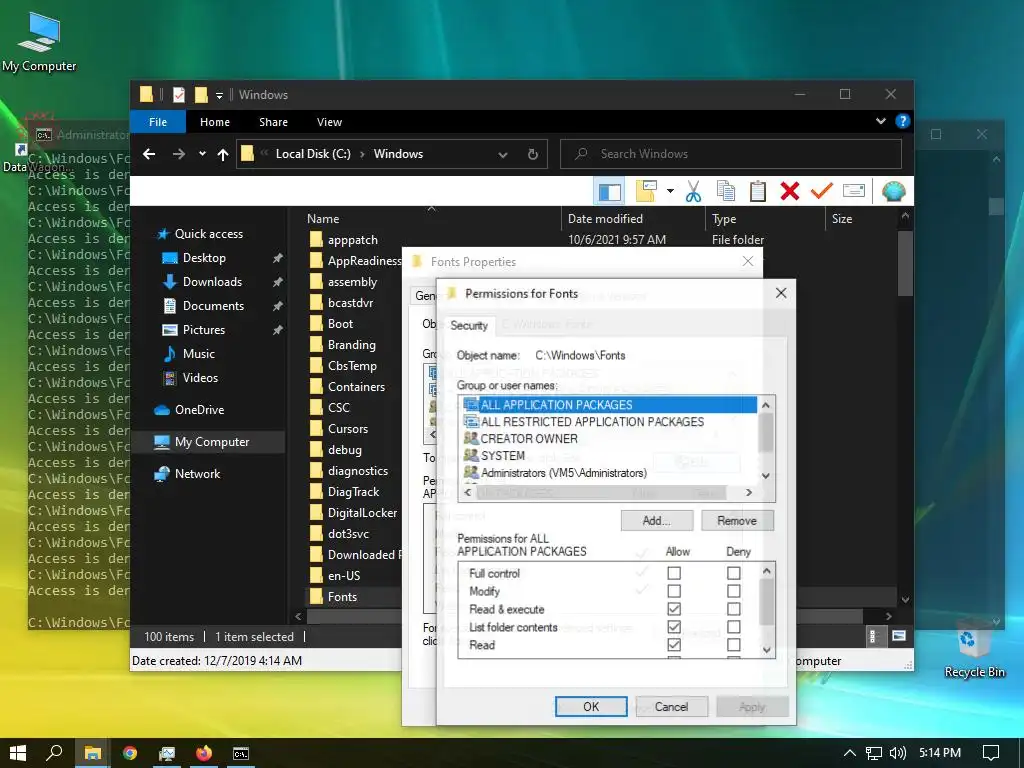Open the Home ribbon tab
The height and width of the screenshot is (768, 1024).
[215, 122]
